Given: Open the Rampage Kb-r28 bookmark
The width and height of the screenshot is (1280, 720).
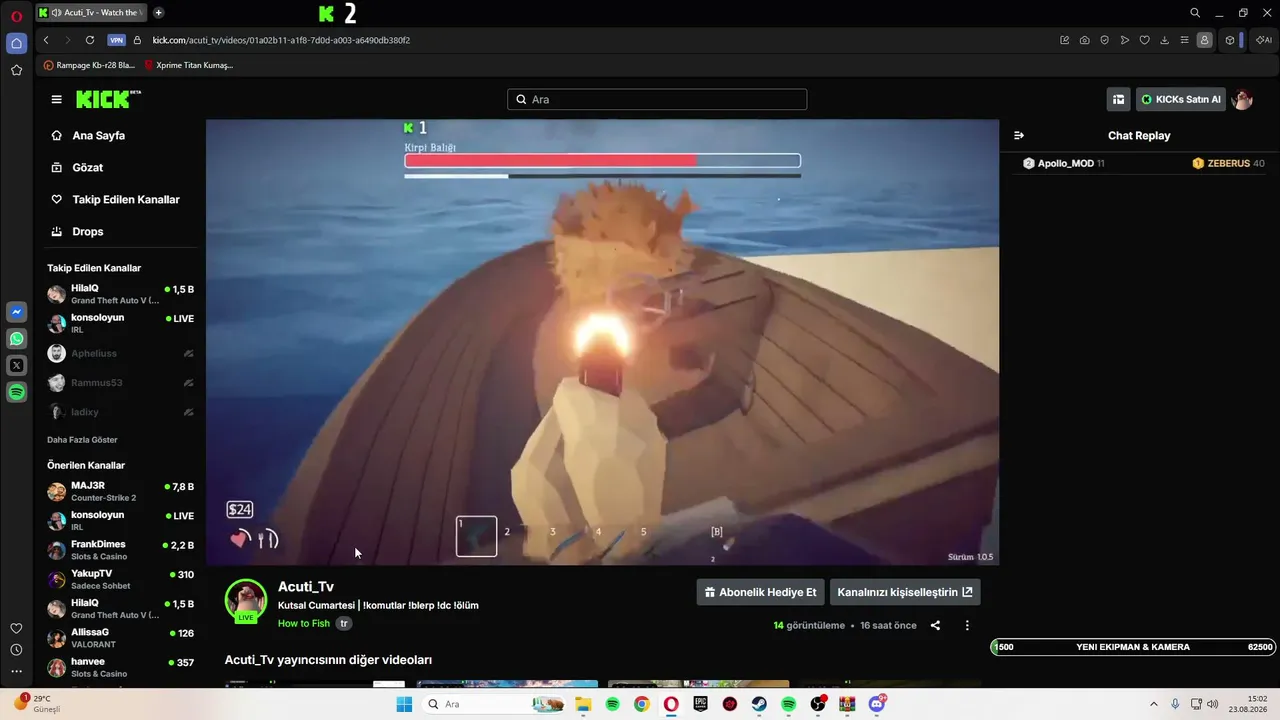Looking at the screenshot, I should [x=89, y=65].
